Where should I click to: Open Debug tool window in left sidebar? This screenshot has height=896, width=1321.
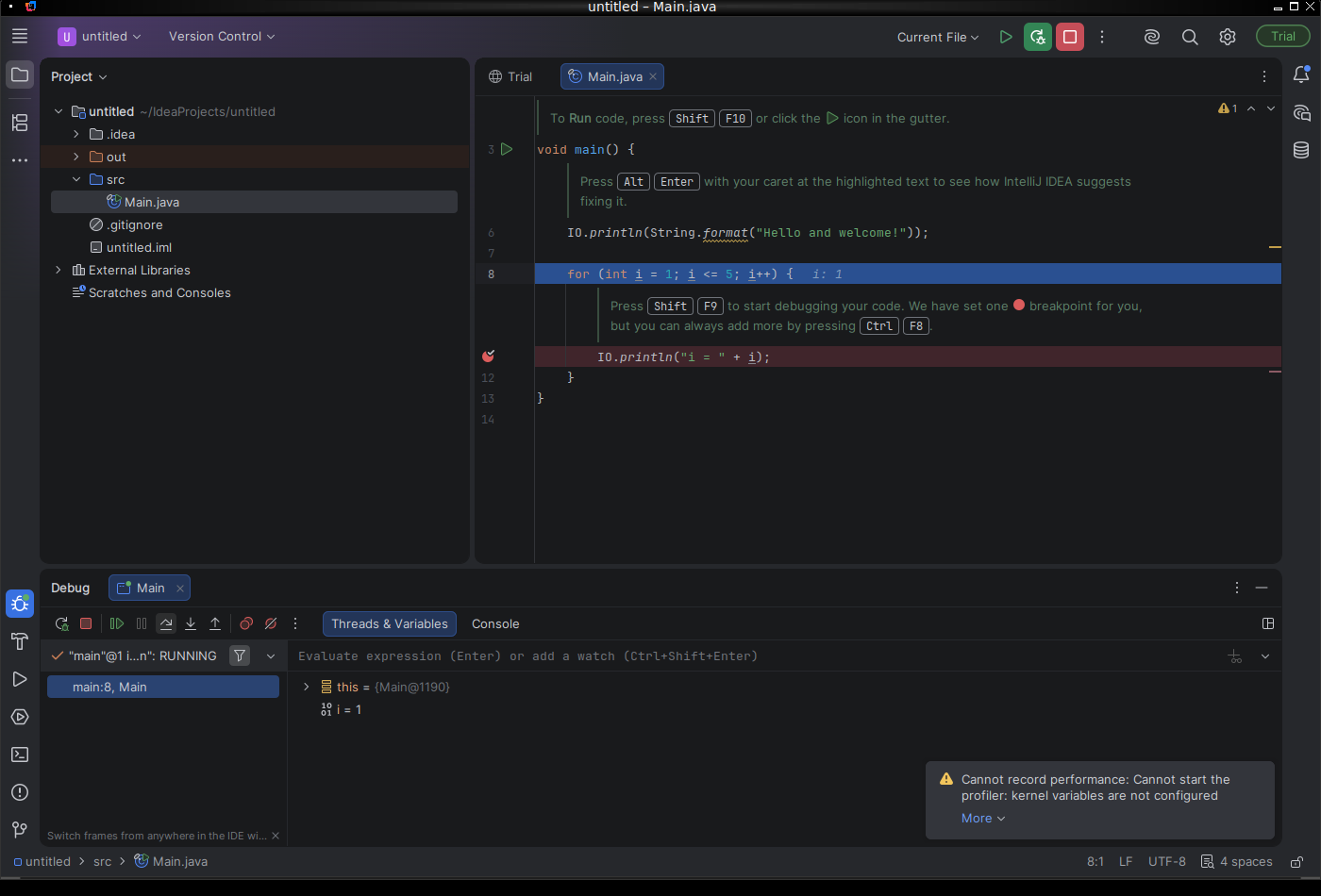click(x=20, y=604)
